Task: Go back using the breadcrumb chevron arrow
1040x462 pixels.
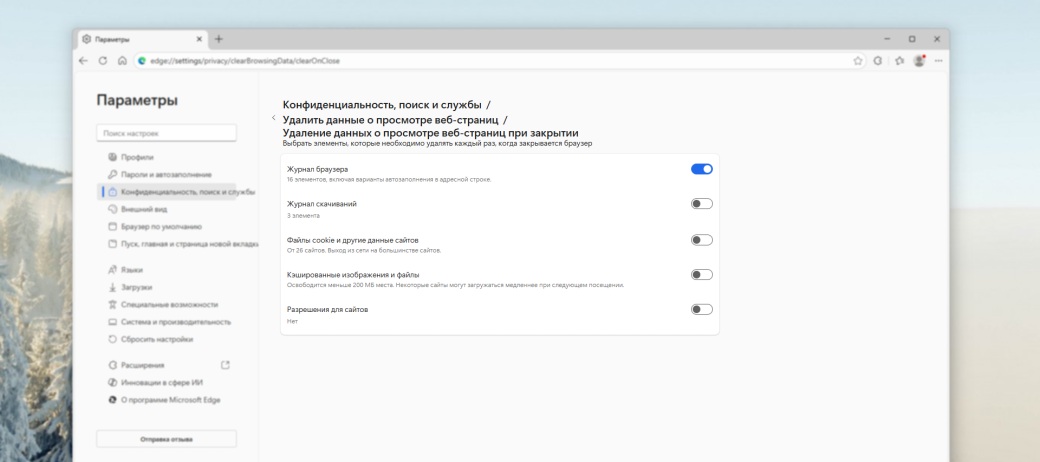Action: pos(273,118)
